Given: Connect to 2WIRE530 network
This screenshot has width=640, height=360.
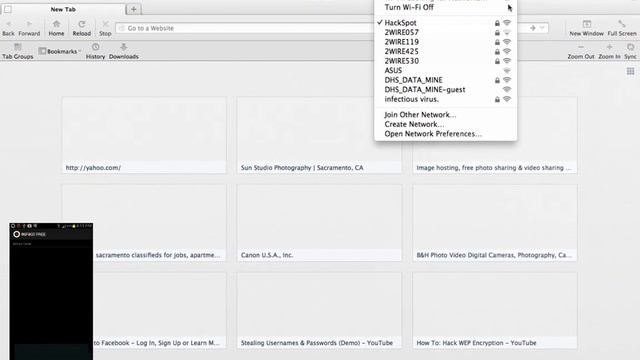Looking at the screenshot, I should (445, 61).
